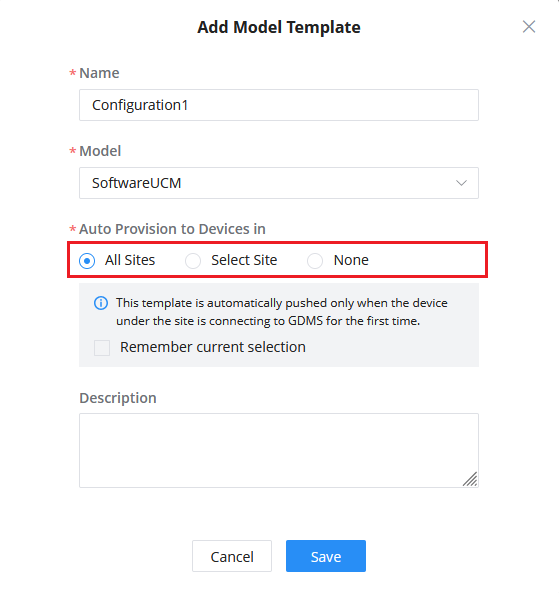Click the chevron arrow in the Model field
The image size is (559, 593).
point(461,183)
